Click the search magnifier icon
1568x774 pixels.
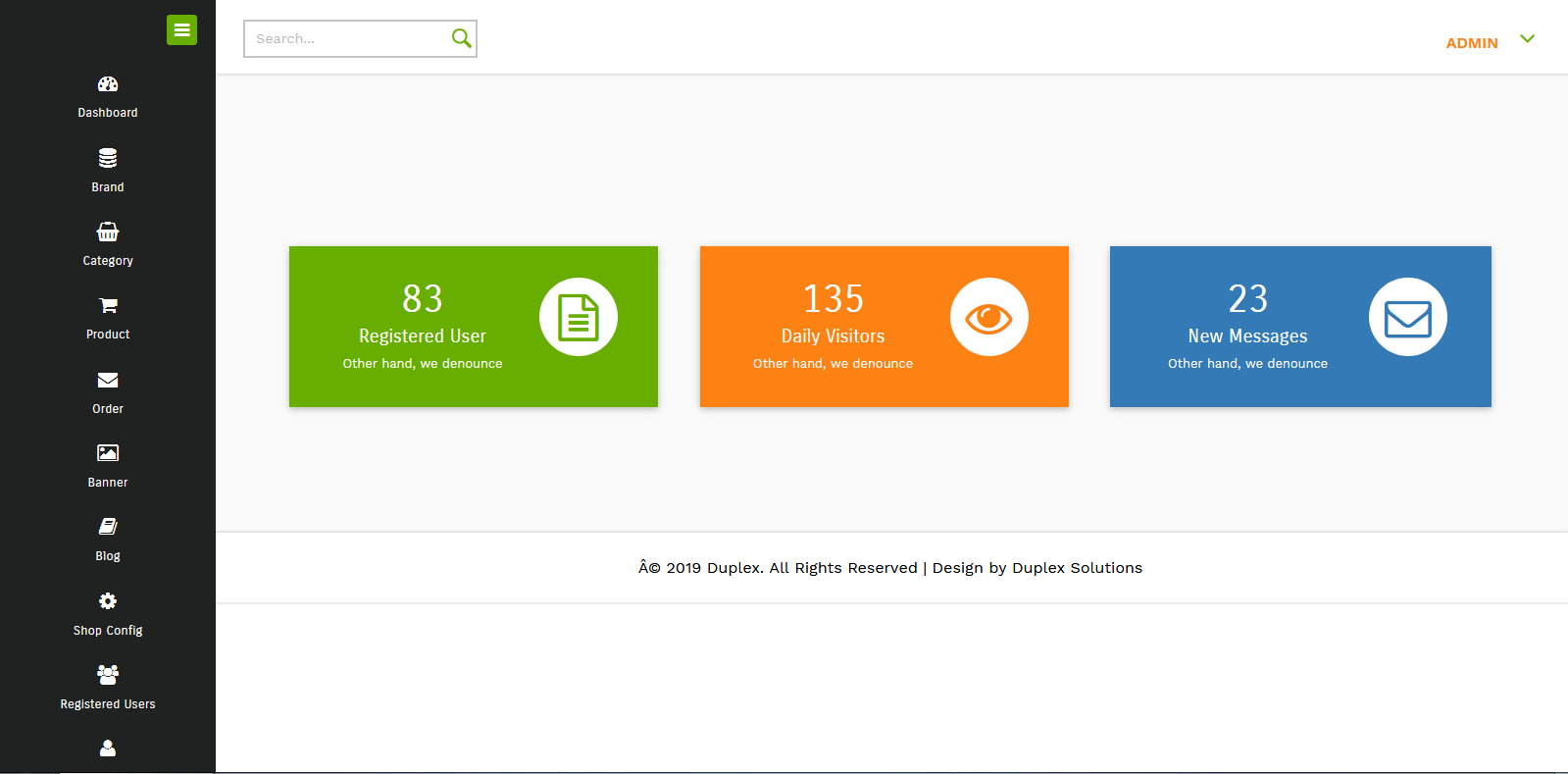pyautogui.click(x=461, y=38)
